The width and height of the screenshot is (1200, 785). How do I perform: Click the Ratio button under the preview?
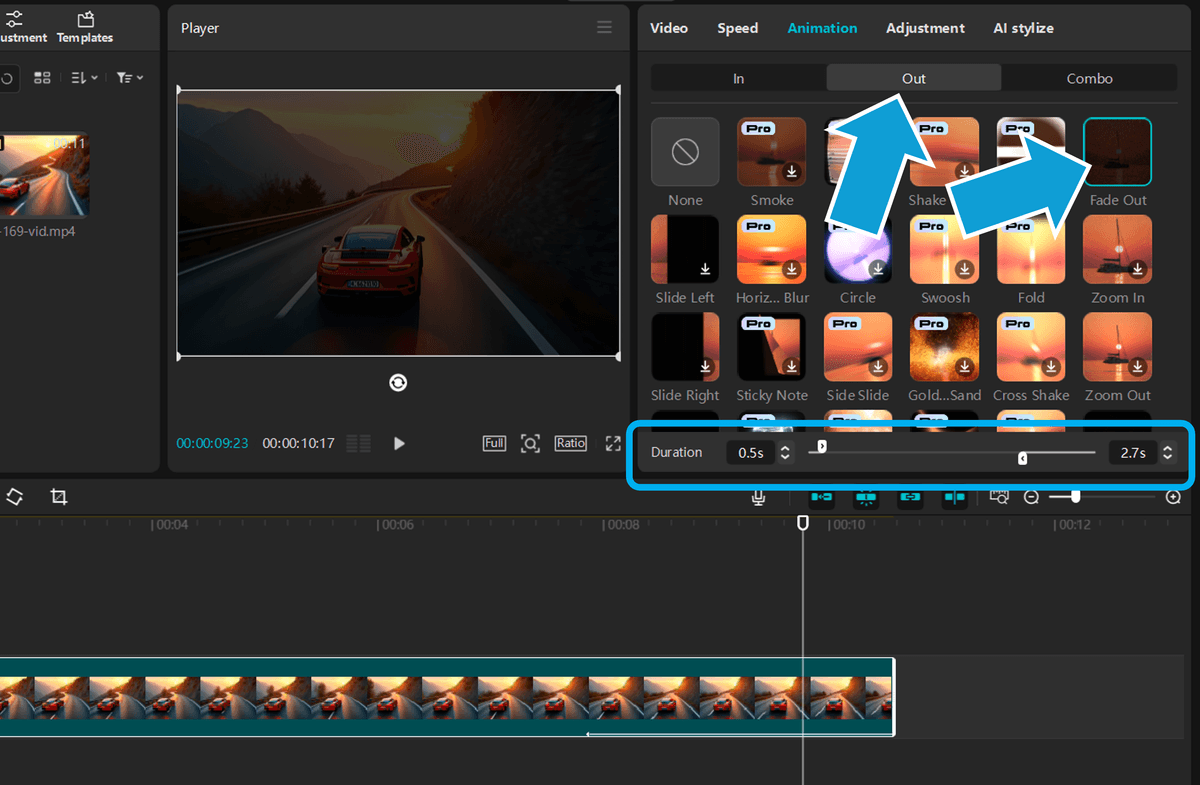pyautogui.click(x=570, y=443)
